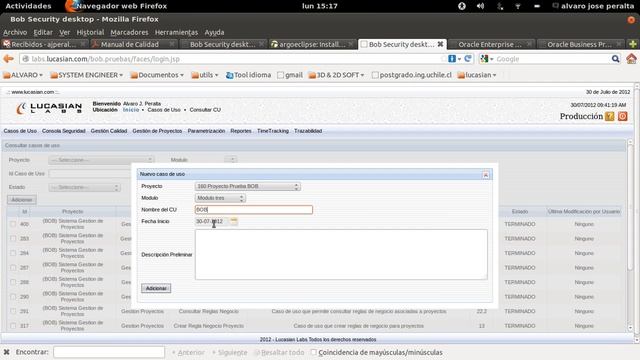Click inside the Descripción Preliminar textarea
Screen dimensions: 640x360
click(341, 254)
